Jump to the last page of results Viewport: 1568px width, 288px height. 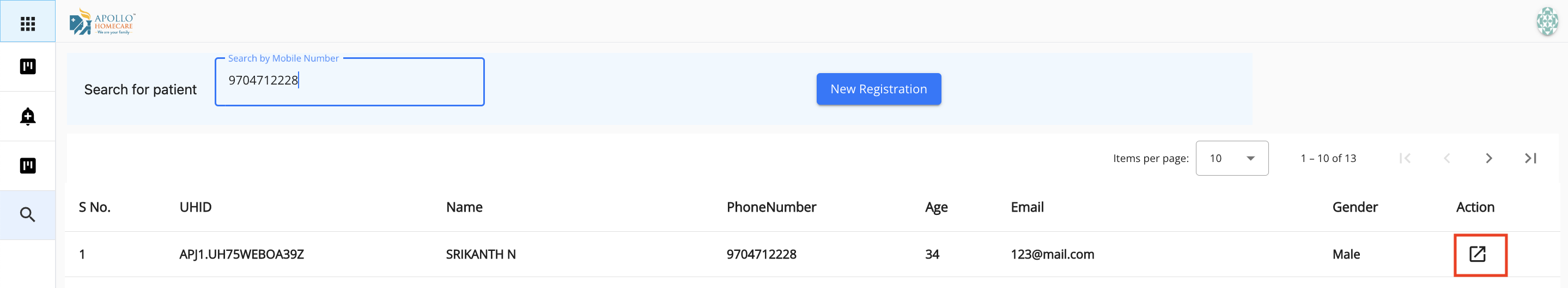point(1530,158)
